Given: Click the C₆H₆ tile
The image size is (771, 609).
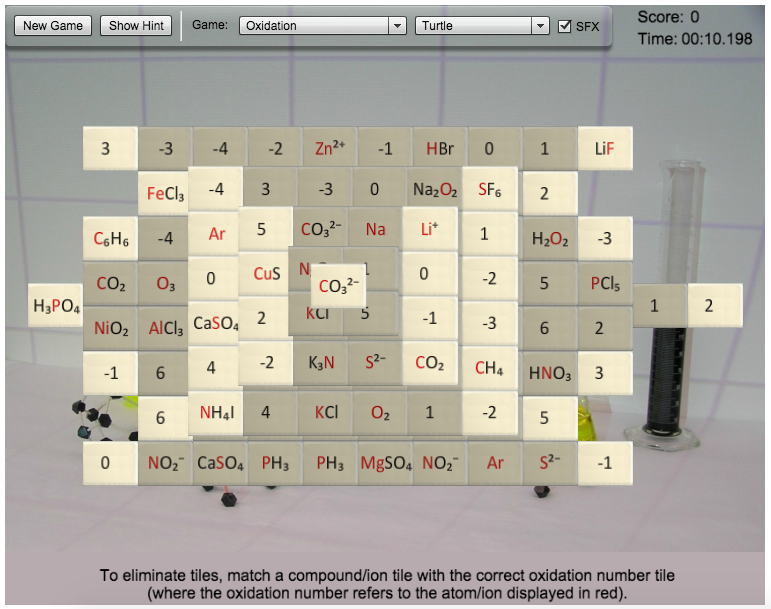Looking at the screenshot, I should pos(111,239).
